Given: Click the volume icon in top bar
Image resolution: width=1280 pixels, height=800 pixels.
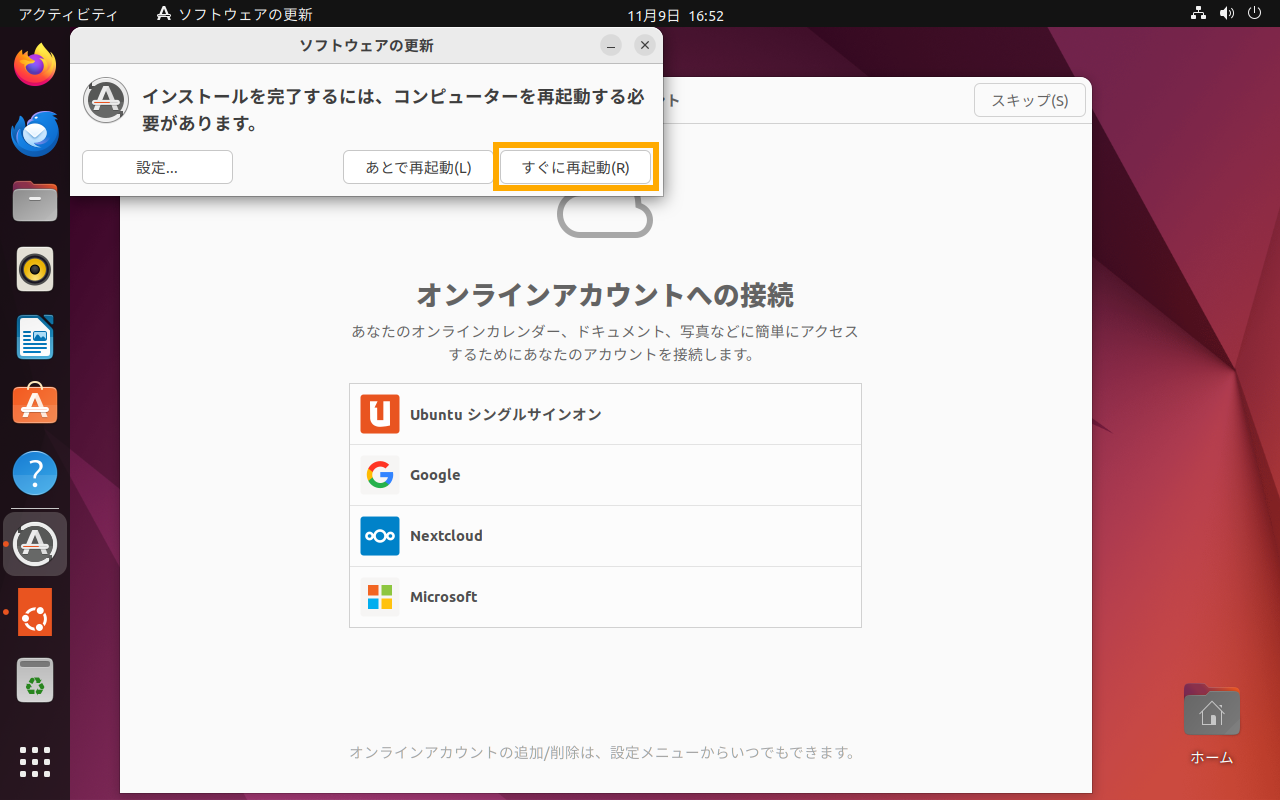Looking at the screenshot, I should (x=1227, y=15).
